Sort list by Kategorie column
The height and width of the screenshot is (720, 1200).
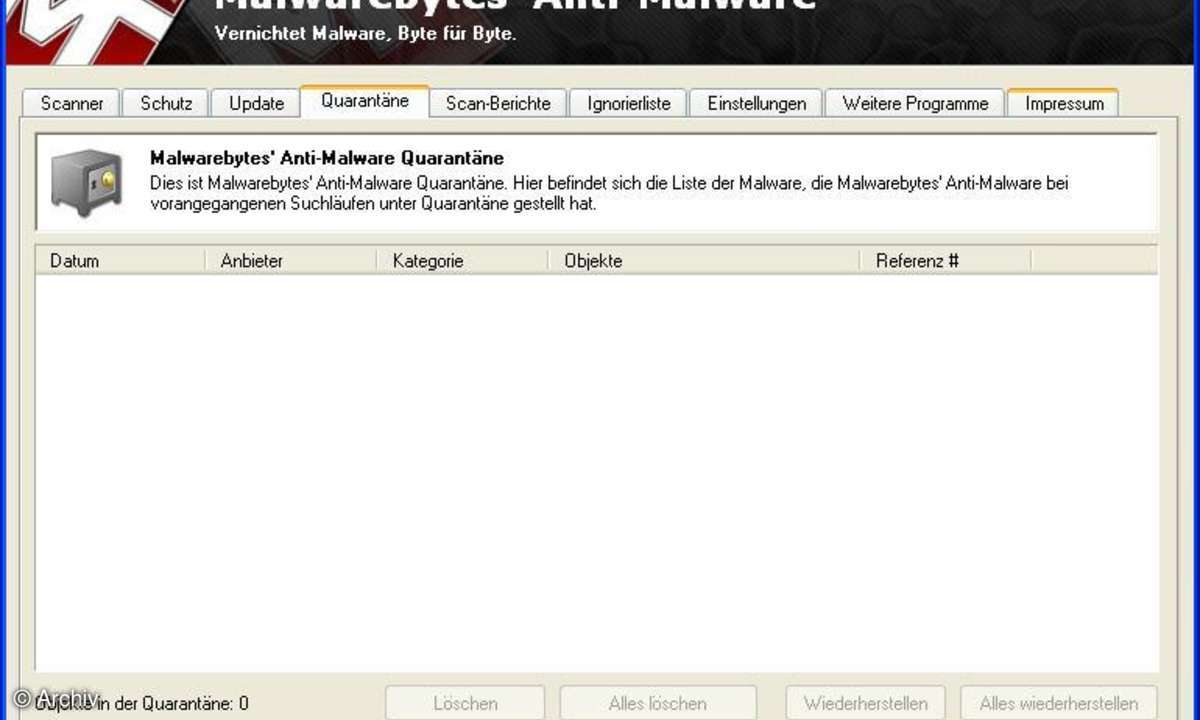pyautogui.click(x=463, y=261)
